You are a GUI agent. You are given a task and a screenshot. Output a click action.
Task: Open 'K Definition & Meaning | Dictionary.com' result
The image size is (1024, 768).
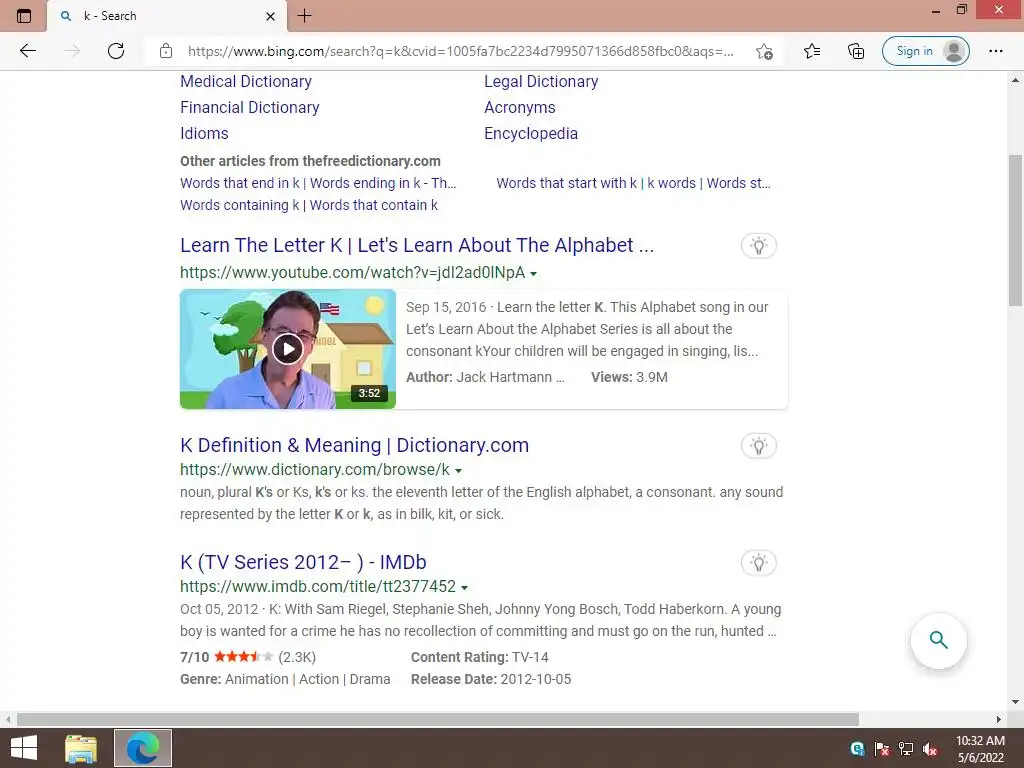tap(355, 445)
